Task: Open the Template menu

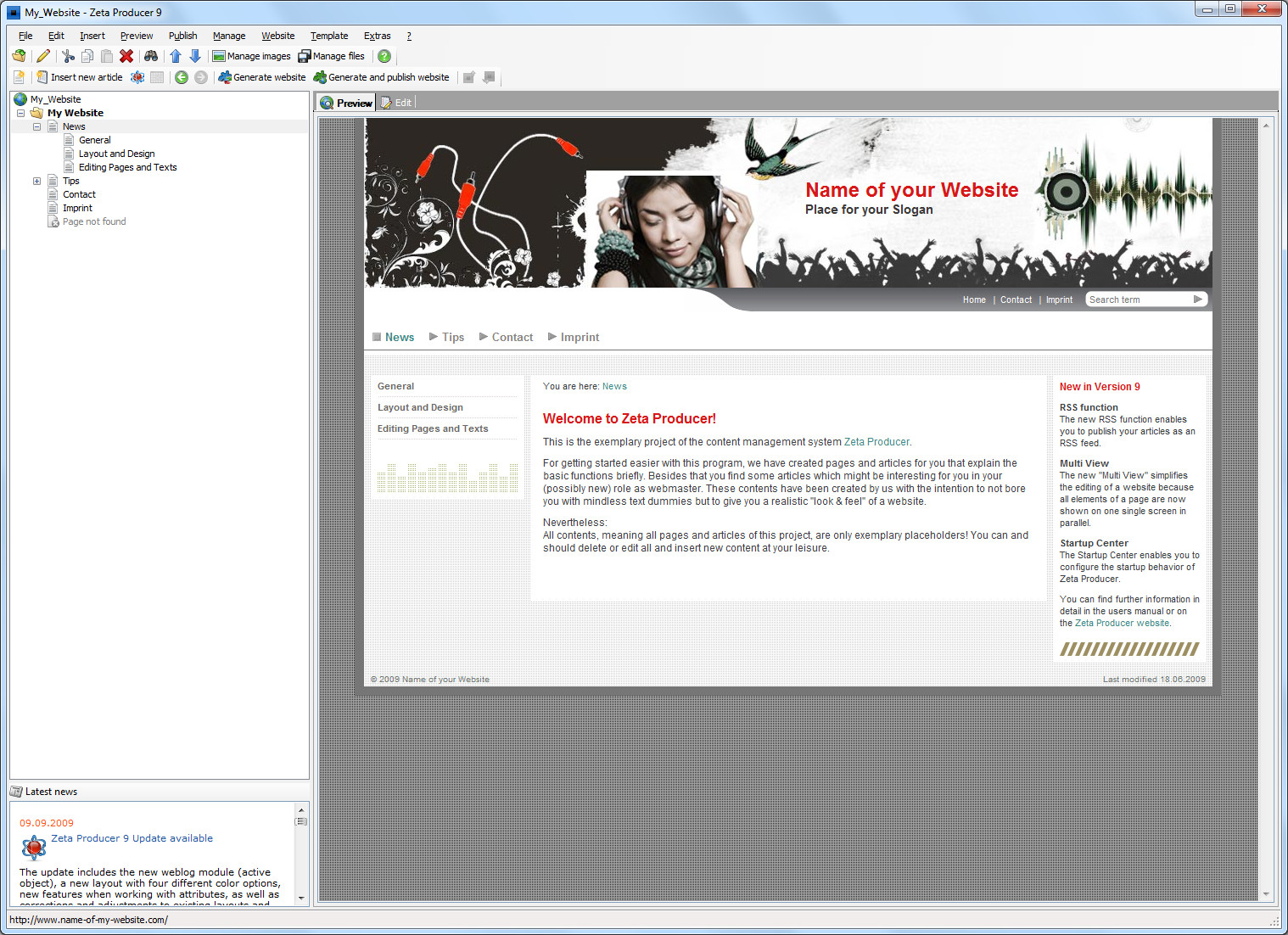Action: [x=329, y=36]
